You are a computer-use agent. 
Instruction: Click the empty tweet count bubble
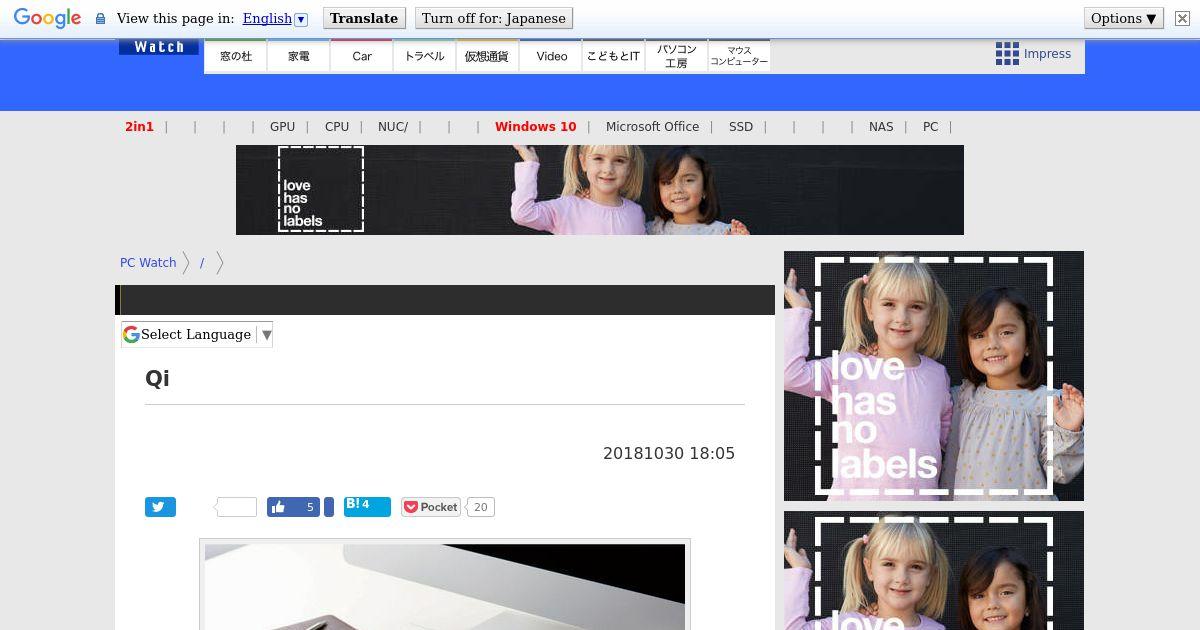[237, 507]
